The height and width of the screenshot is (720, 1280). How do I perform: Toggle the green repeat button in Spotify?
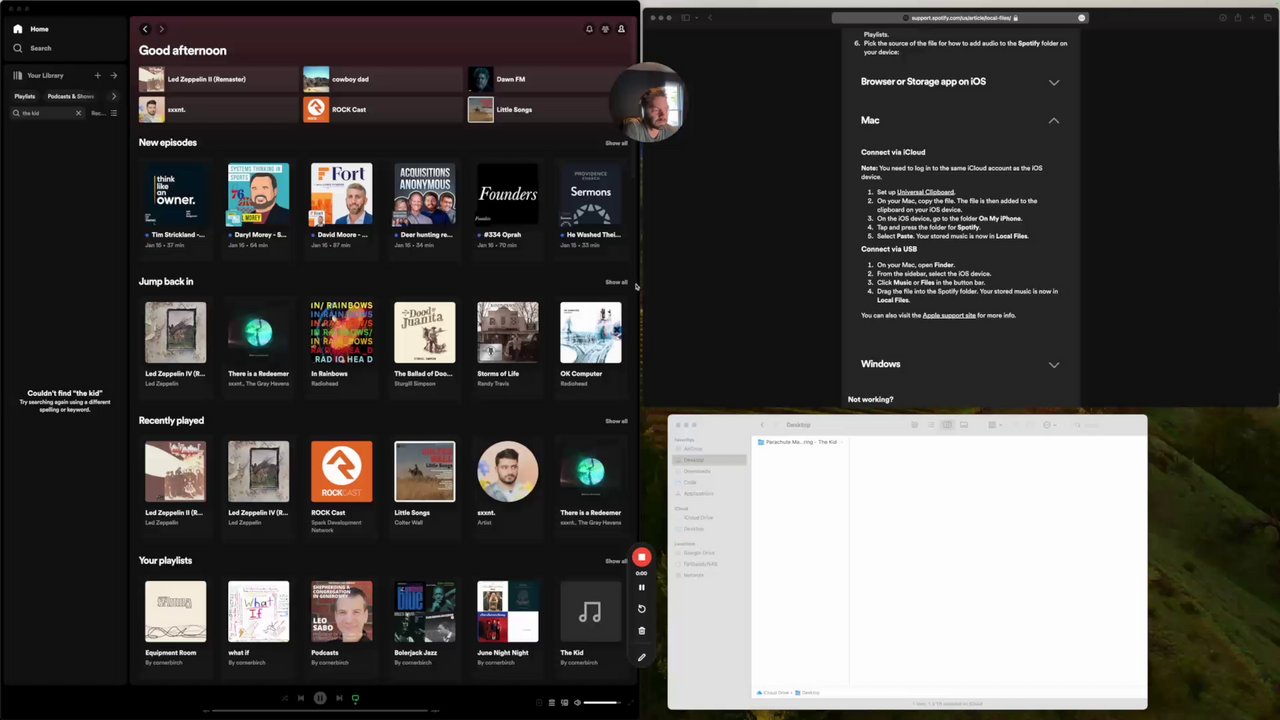[355, 698]
